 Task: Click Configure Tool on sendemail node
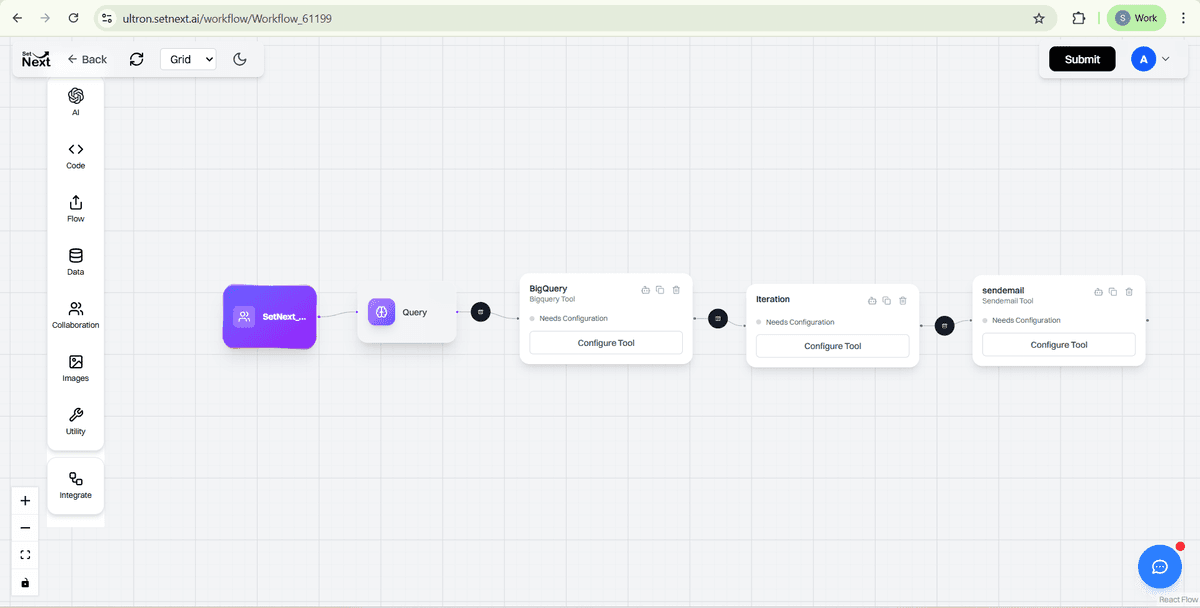1059,345
